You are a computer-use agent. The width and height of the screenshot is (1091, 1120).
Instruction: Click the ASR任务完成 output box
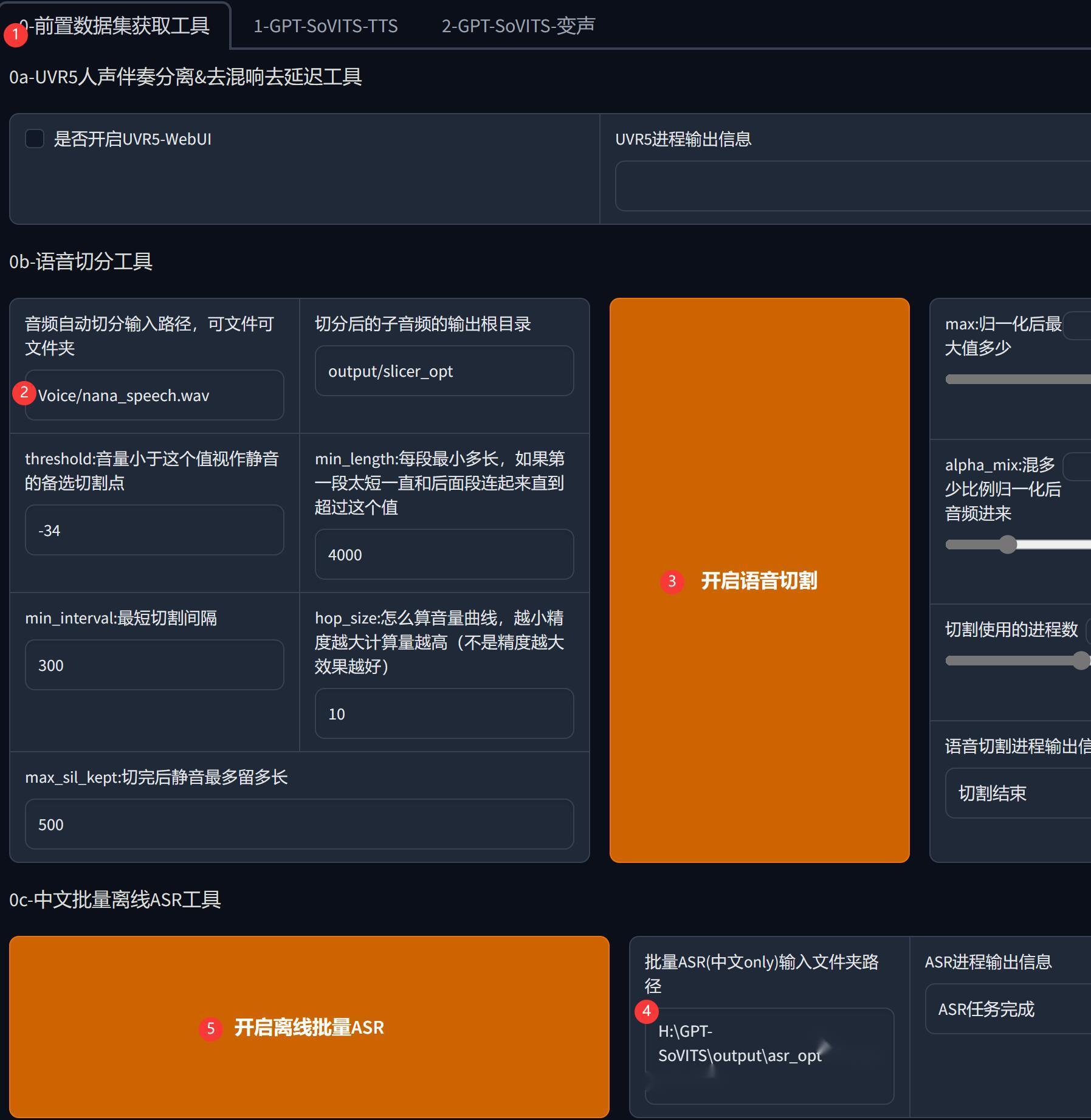pos(1008,1009)
